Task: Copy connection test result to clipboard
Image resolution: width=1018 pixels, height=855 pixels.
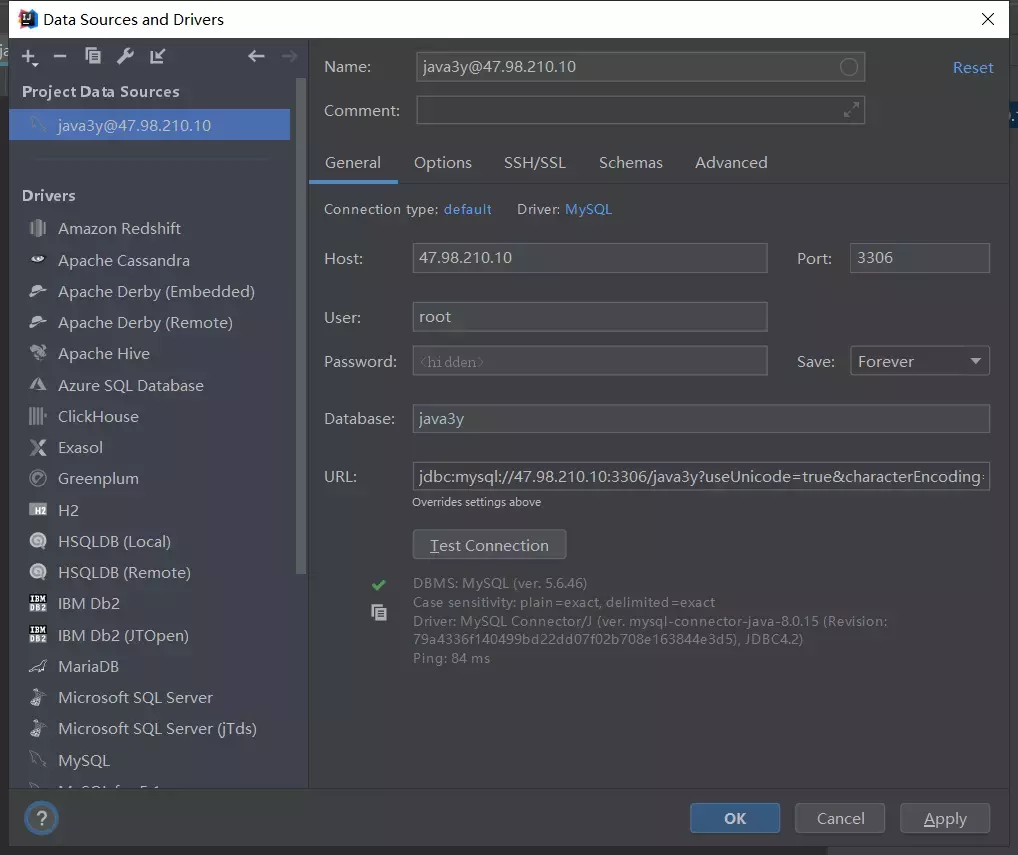Action: click(379, 613)
